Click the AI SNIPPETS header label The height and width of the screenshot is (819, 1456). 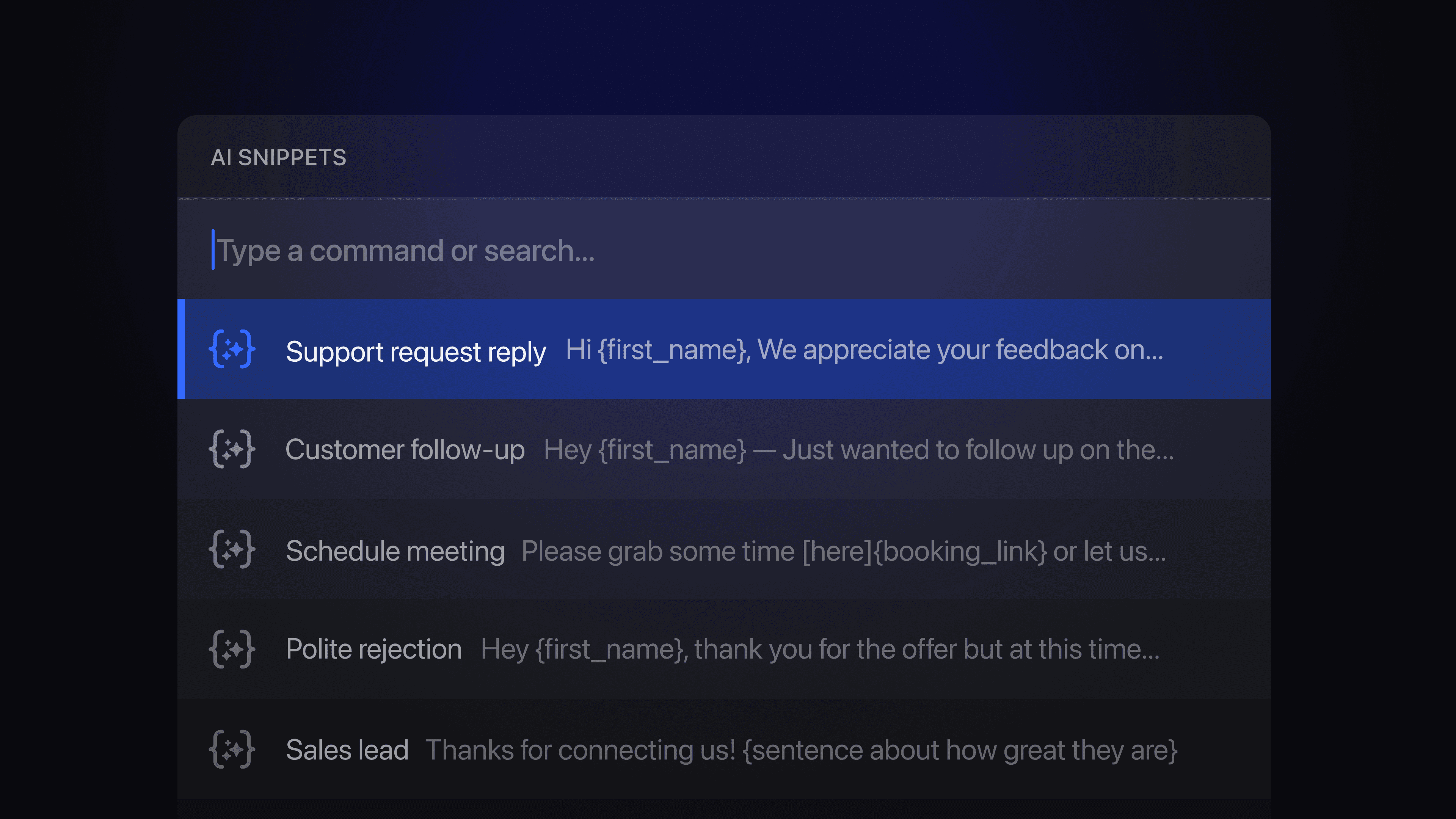click(278, 158)
